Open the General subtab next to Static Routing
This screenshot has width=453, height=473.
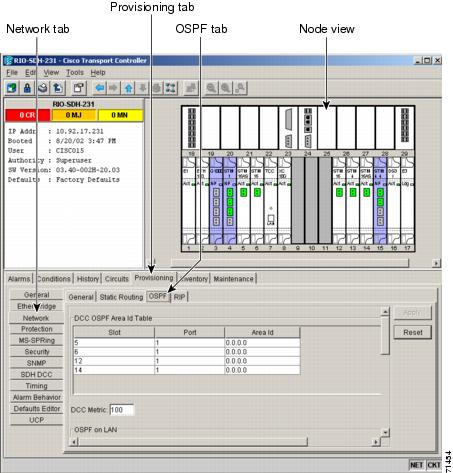tap(81, 297)
